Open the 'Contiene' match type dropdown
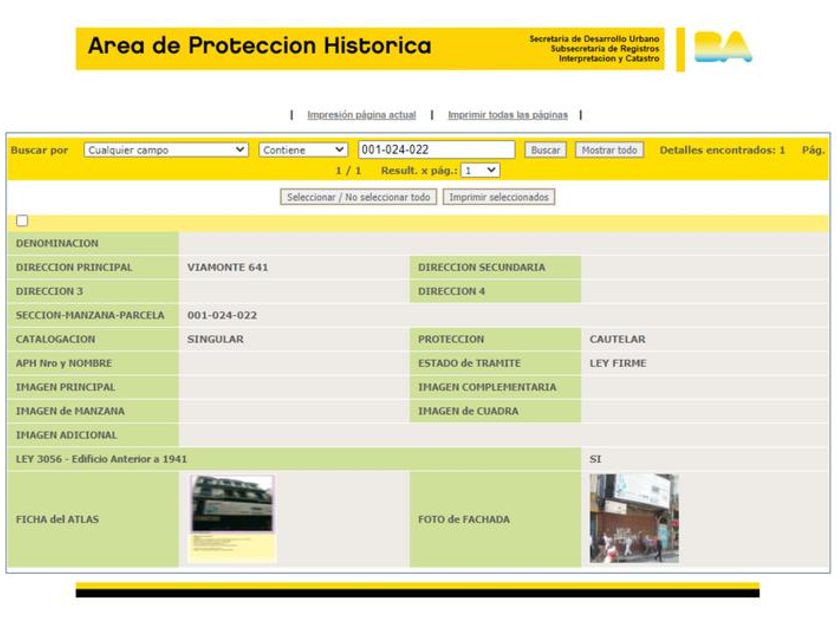The image size is (840, 630). 303,150
